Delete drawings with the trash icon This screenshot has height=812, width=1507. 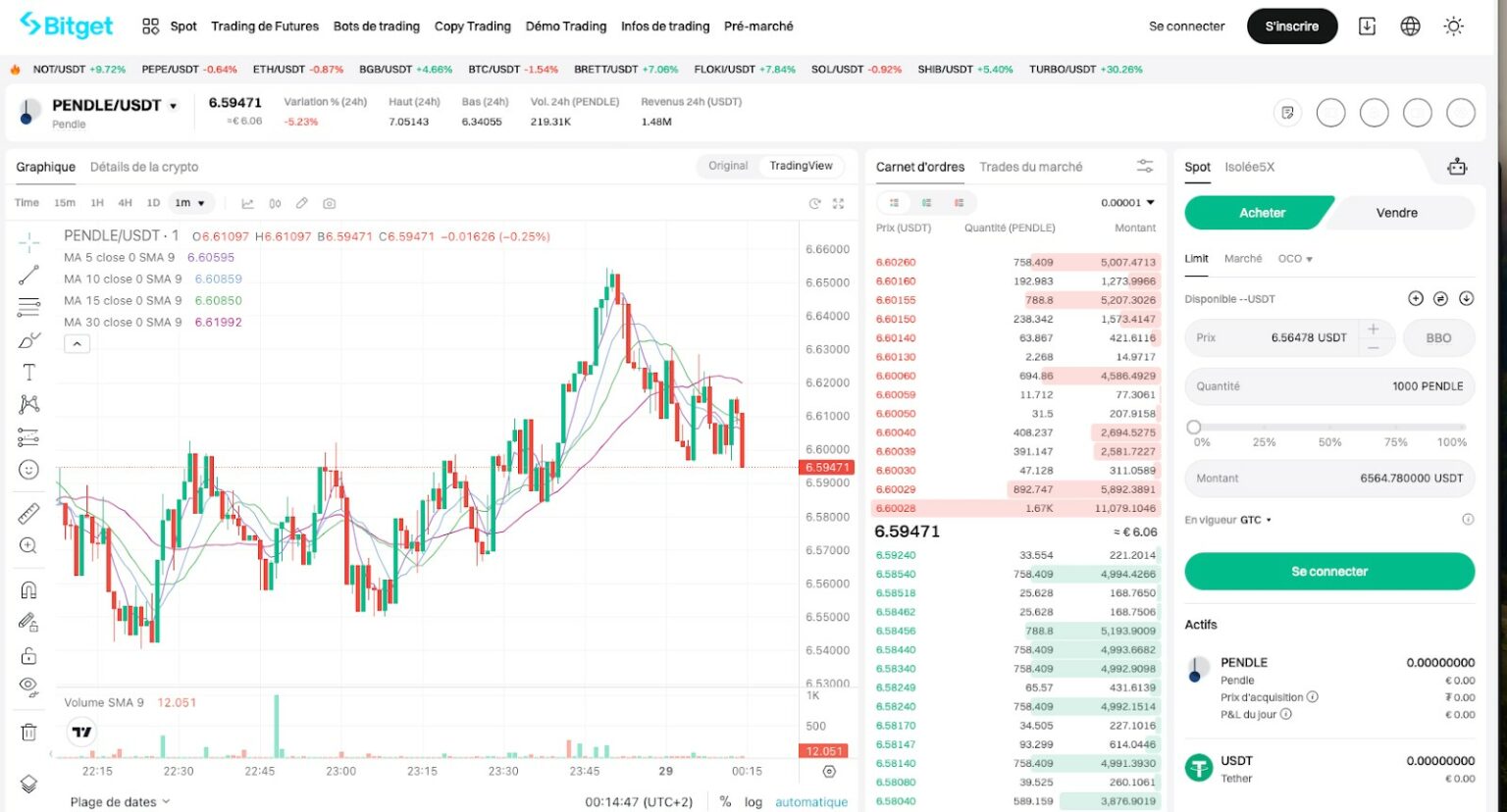(27, 731)
